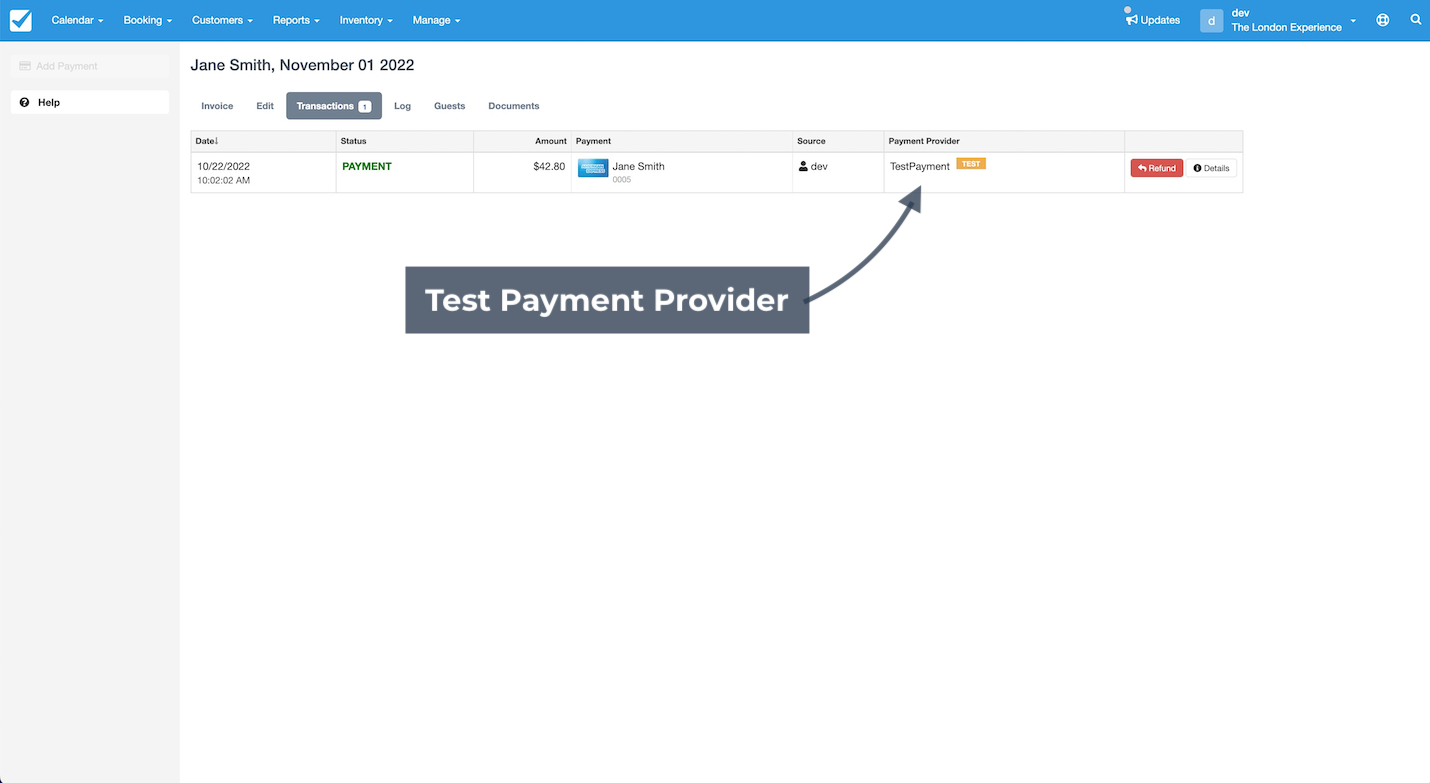Click the green PAYMENT status
Image resolution: width=1430 pixels, height=783 pixels.
pyautogui.click(x=367, y=167)
